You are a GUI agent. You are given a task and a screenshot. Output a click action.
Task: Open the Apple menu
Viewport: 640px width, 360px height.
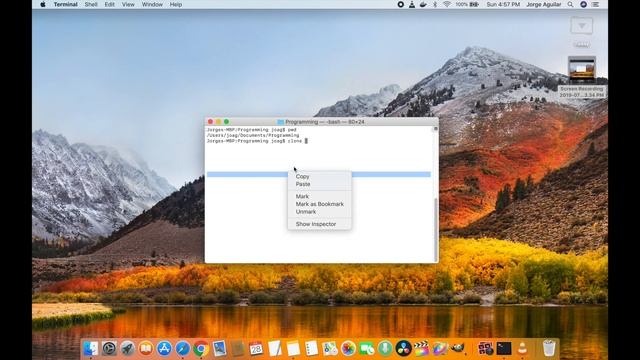tap(43, 4)
